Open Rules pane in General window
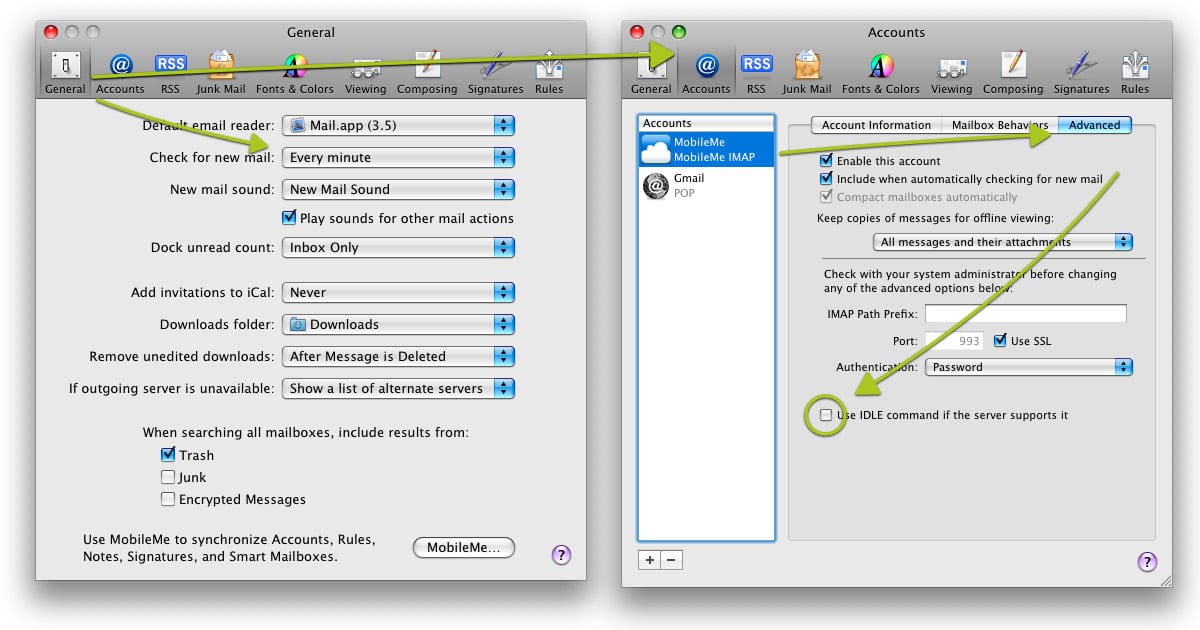The image size is (1200, 630). (x=549, y=73)
